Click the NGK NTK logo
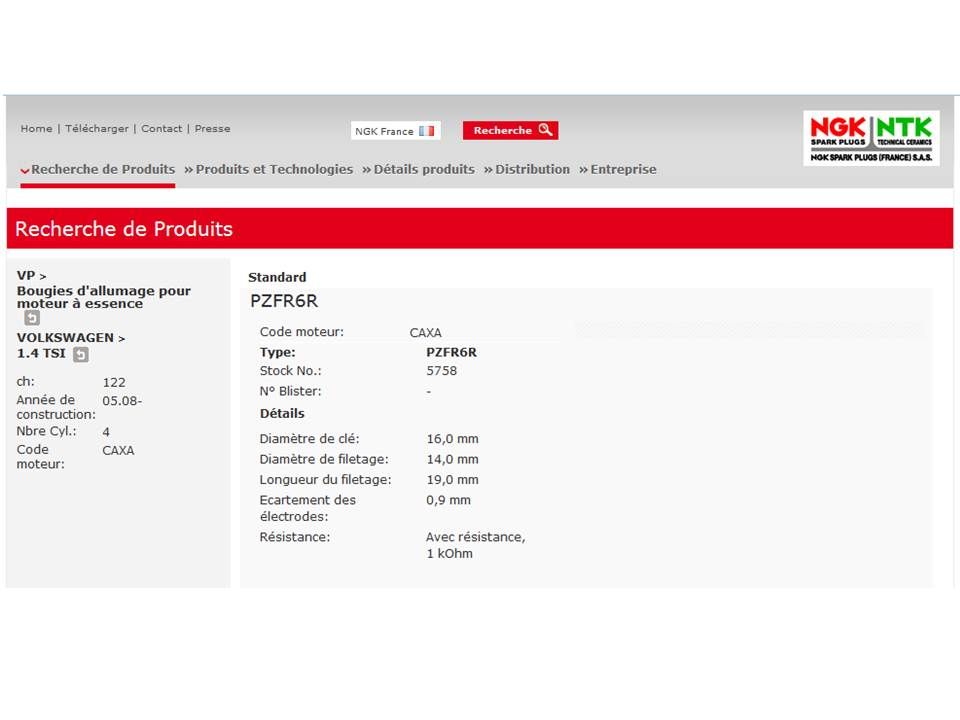The height and width of the screenshot is (720, 960). click(871, 138)
